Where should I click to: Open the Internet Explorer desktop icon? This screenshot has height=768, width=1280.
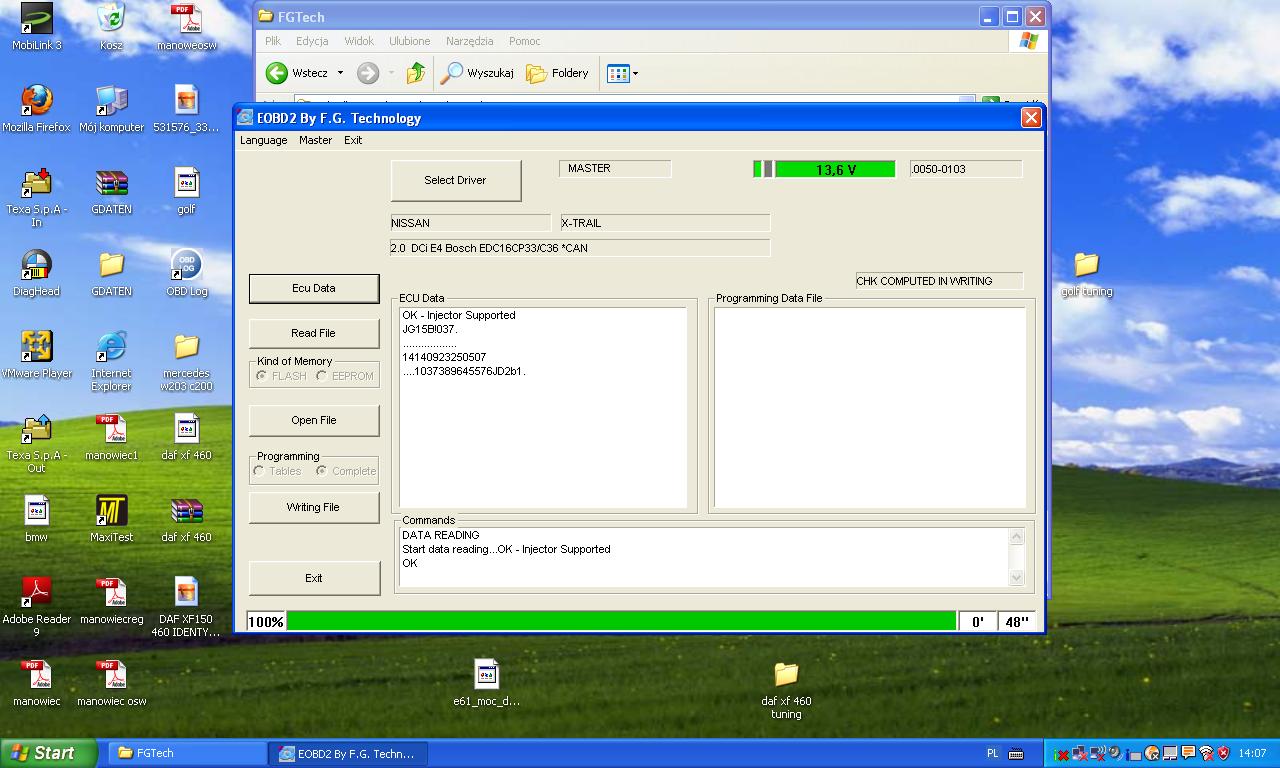111,361
